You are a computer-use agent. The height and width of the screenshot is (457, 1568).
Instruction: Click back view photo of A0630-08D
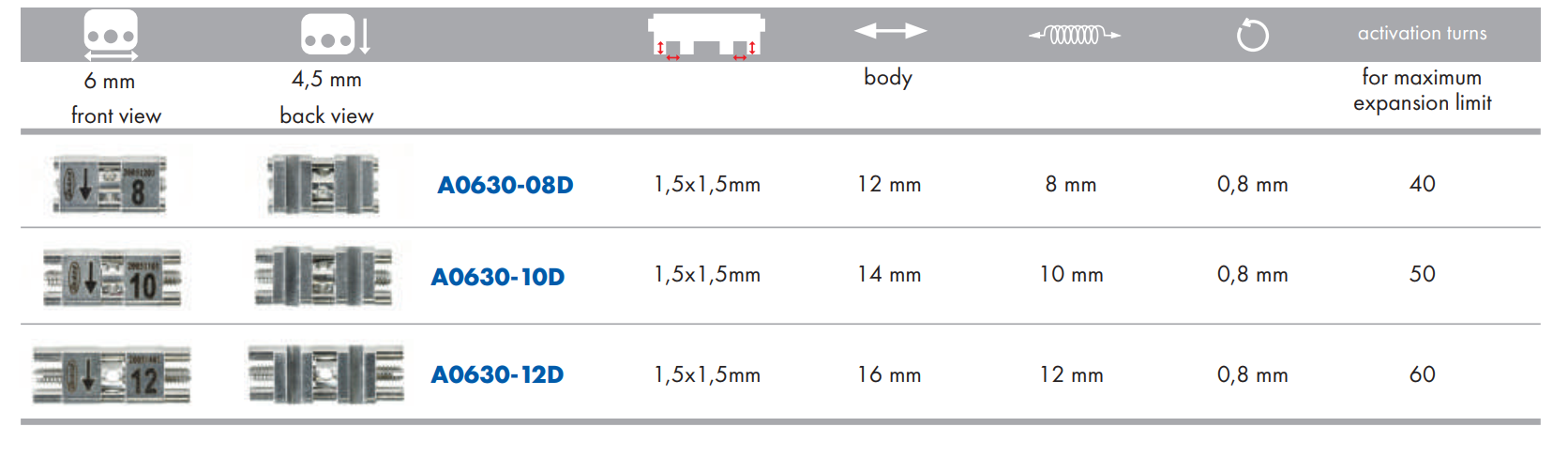click(324, 184)
